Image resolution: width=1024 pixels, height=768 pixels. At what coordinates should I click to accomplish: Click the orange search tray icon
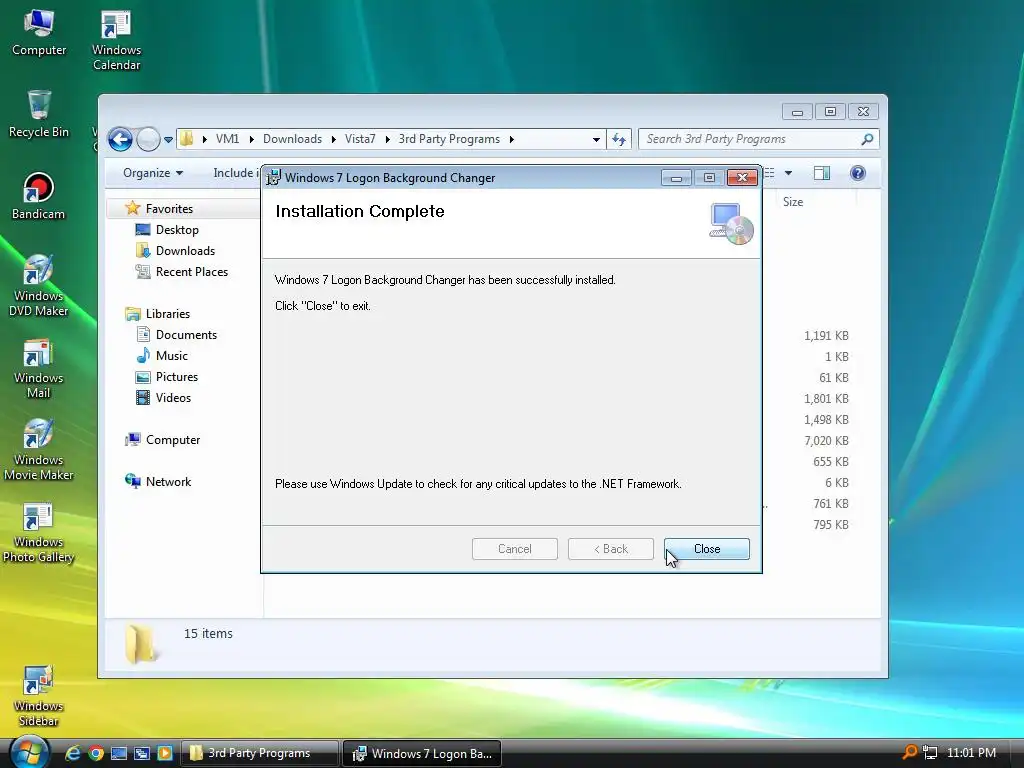pos(910,752)
